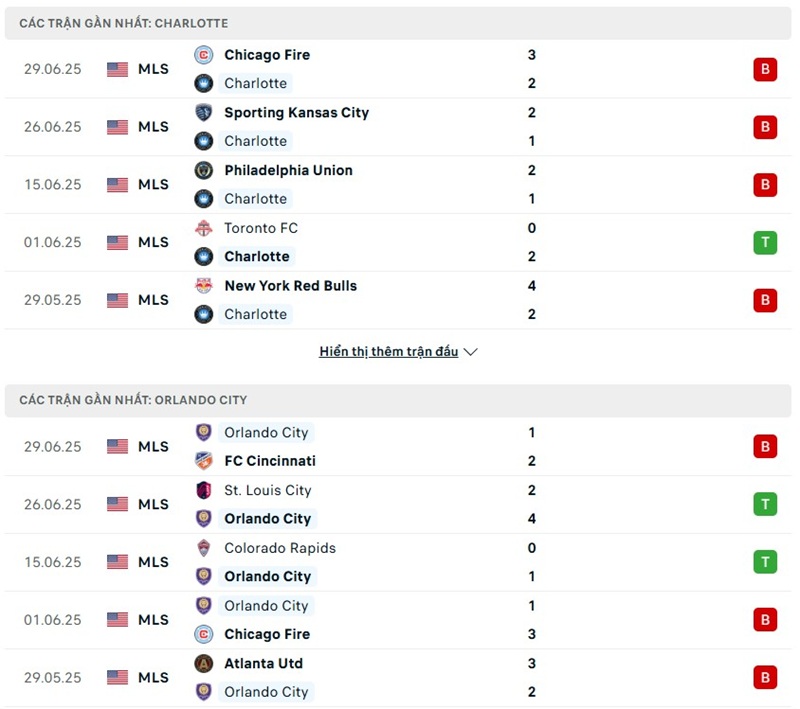Click the chevron beside Hiển thị thêm trận đấu
The width and height of the screenshot is (800, 709).
[470, 352]
